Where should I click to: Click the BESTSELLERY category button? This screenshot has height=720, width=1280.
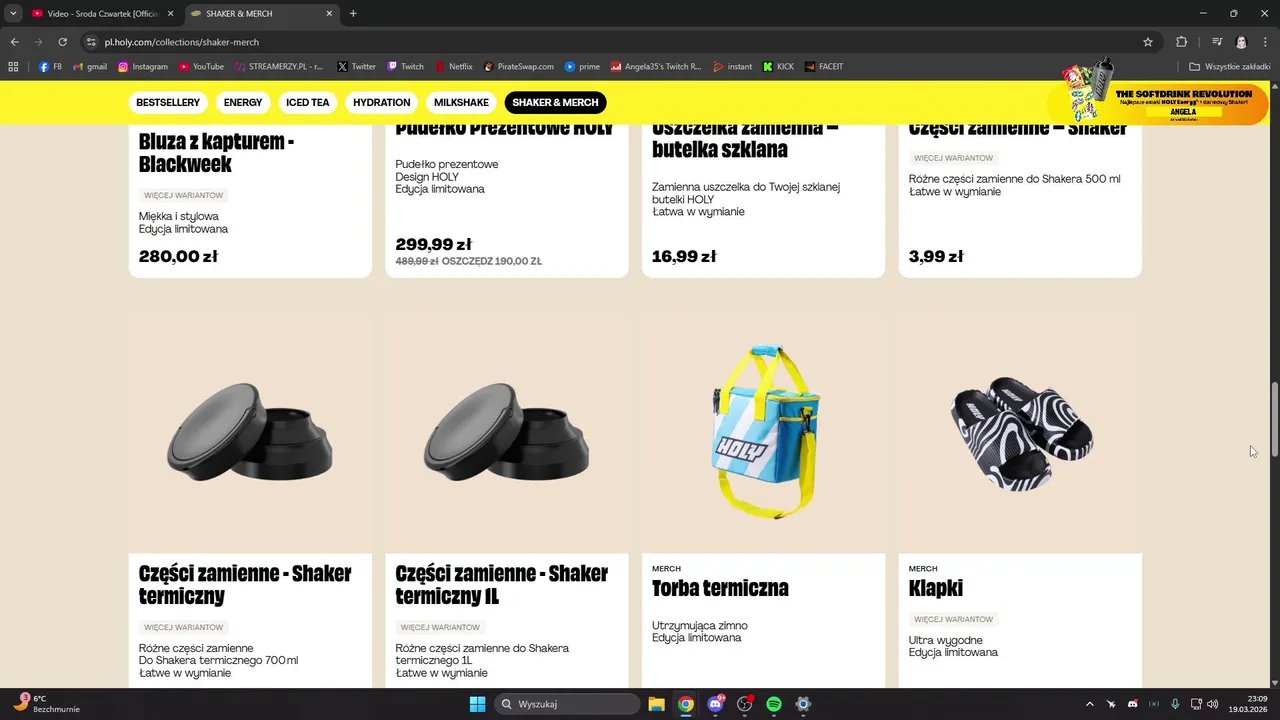(168, 102)
